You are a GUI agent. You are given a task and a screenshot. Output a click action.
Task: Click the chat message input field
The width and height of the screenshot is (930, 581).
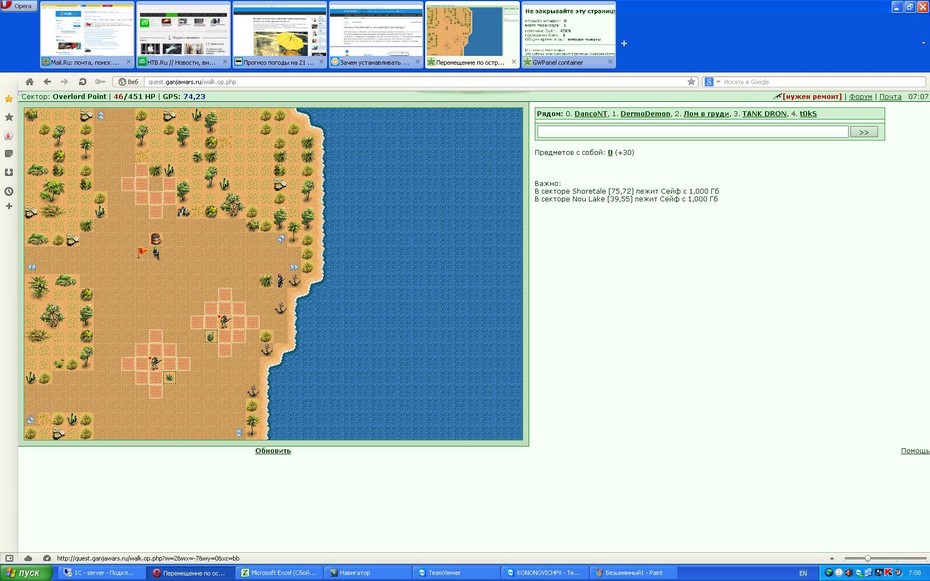[692, 132]
